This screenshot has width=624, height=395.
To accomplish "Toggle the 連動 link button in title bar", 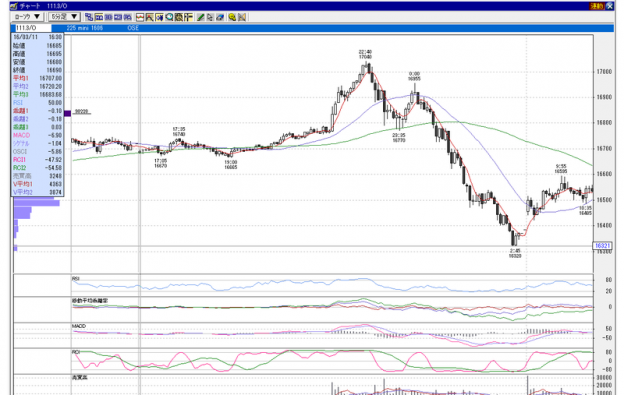I will tap(597, 6).
